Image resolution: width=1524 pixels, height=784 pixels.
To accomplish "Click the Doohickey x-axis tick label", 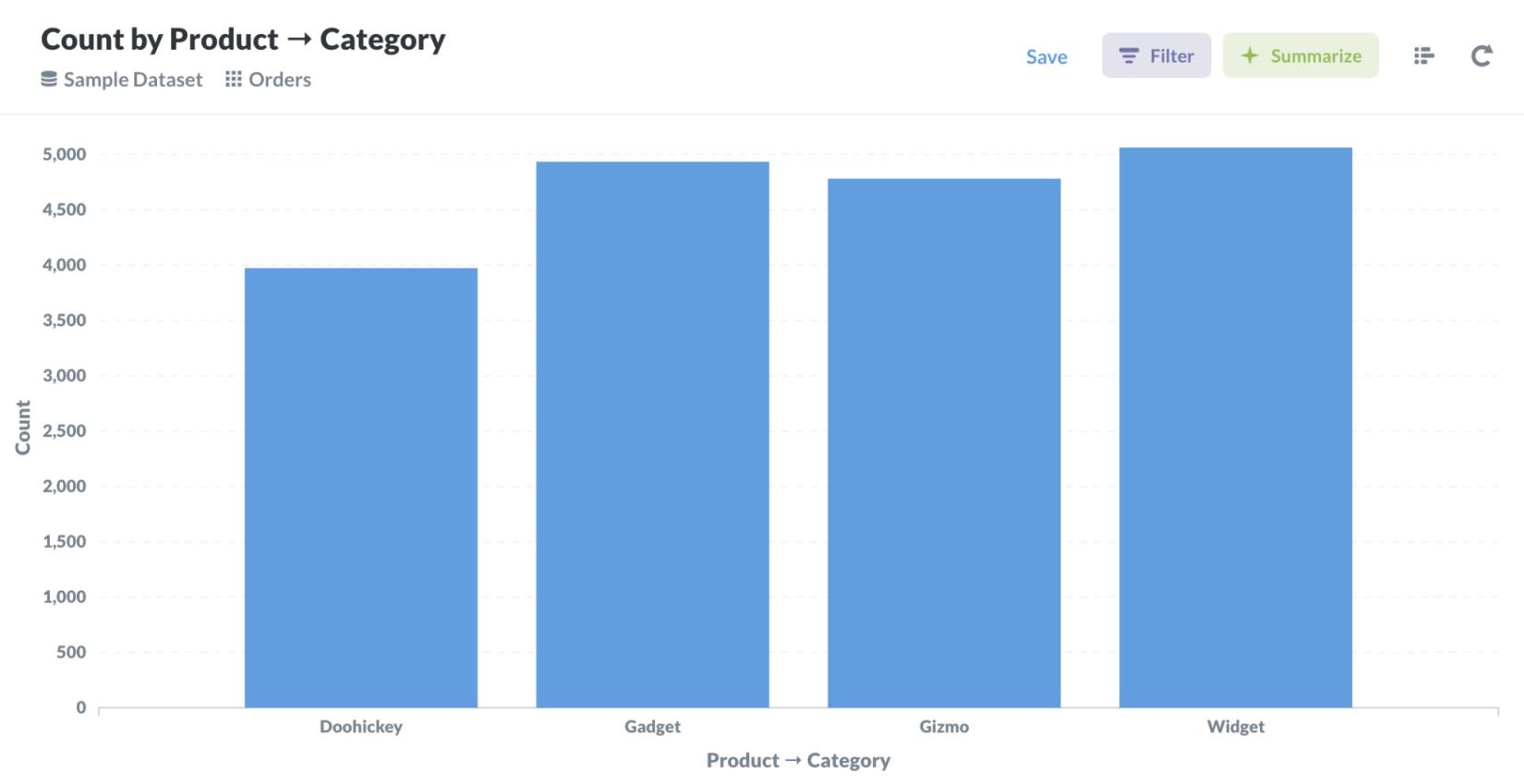I will (x=361, y=727).
